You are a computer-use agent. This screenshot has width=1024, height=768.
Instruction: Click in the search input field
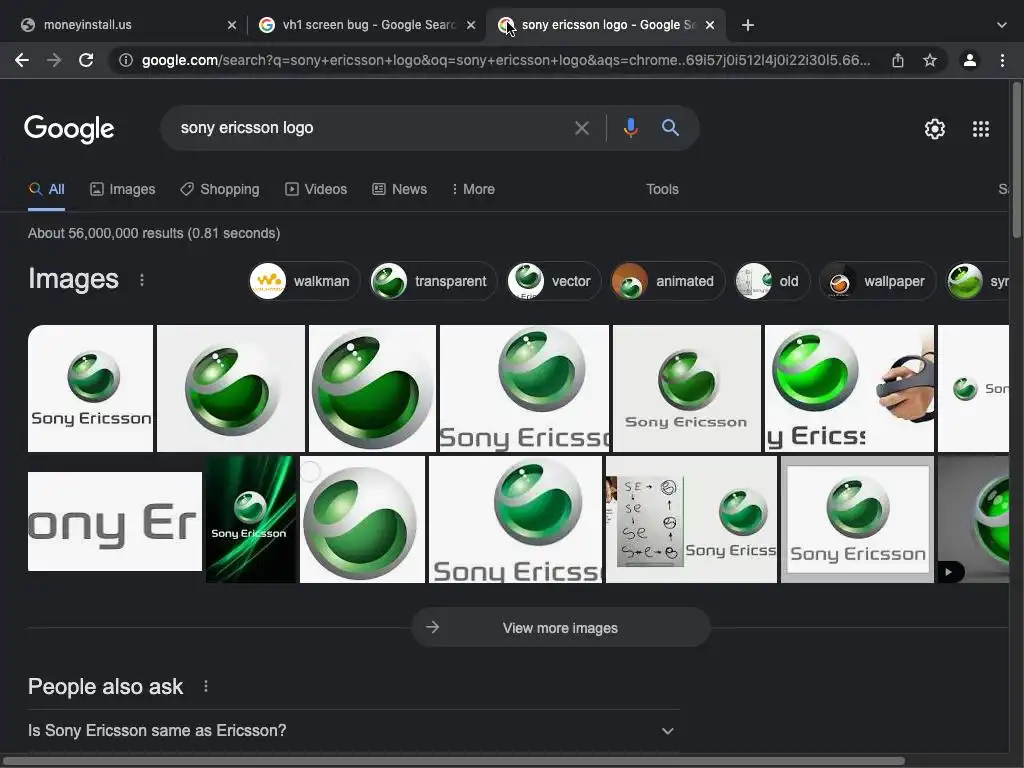372,128
